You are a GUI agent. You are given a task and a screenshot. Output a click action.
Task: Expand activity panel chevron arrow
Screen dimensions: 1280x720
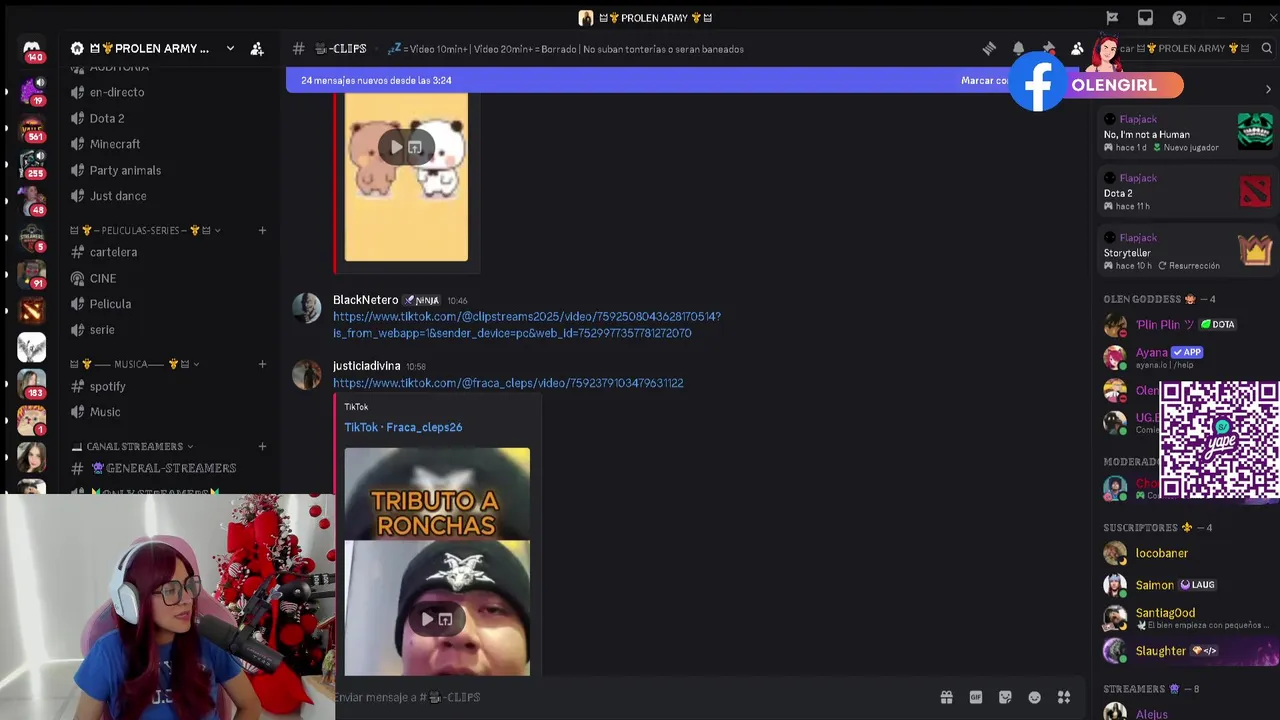pos(1268,89)
